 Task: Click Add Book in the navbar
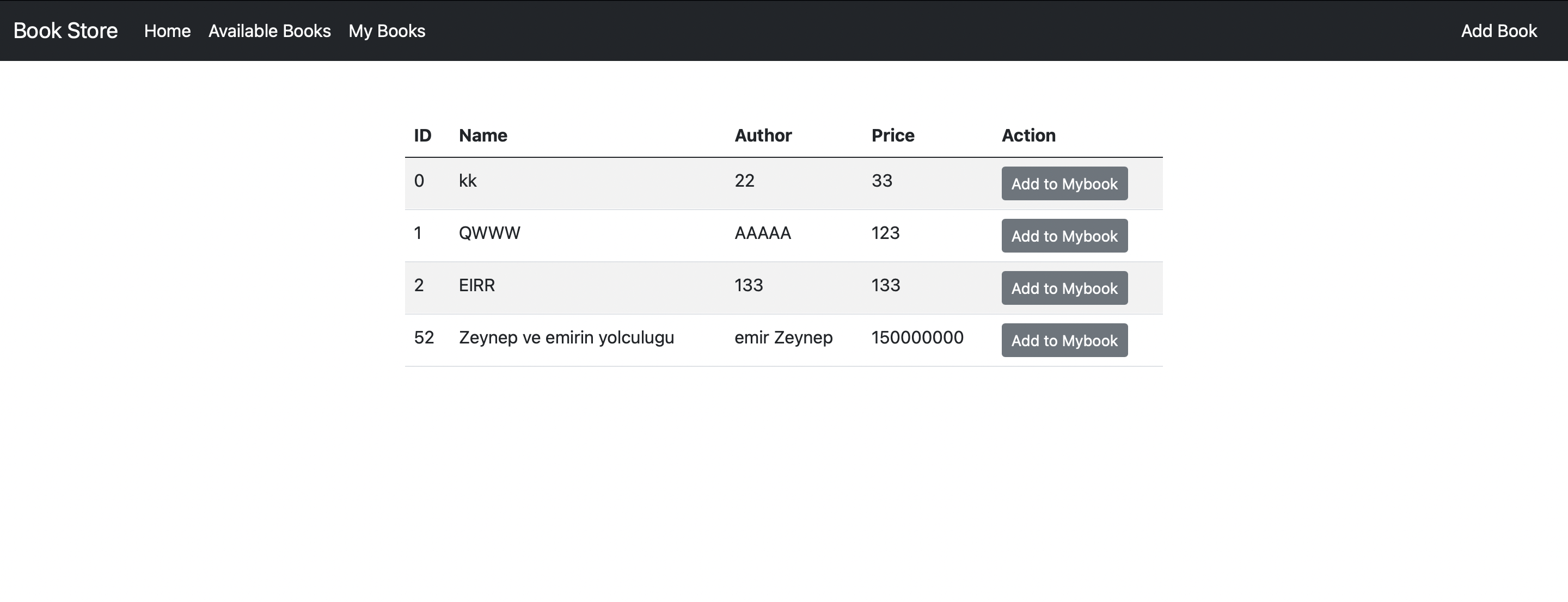coord(1499,31)
